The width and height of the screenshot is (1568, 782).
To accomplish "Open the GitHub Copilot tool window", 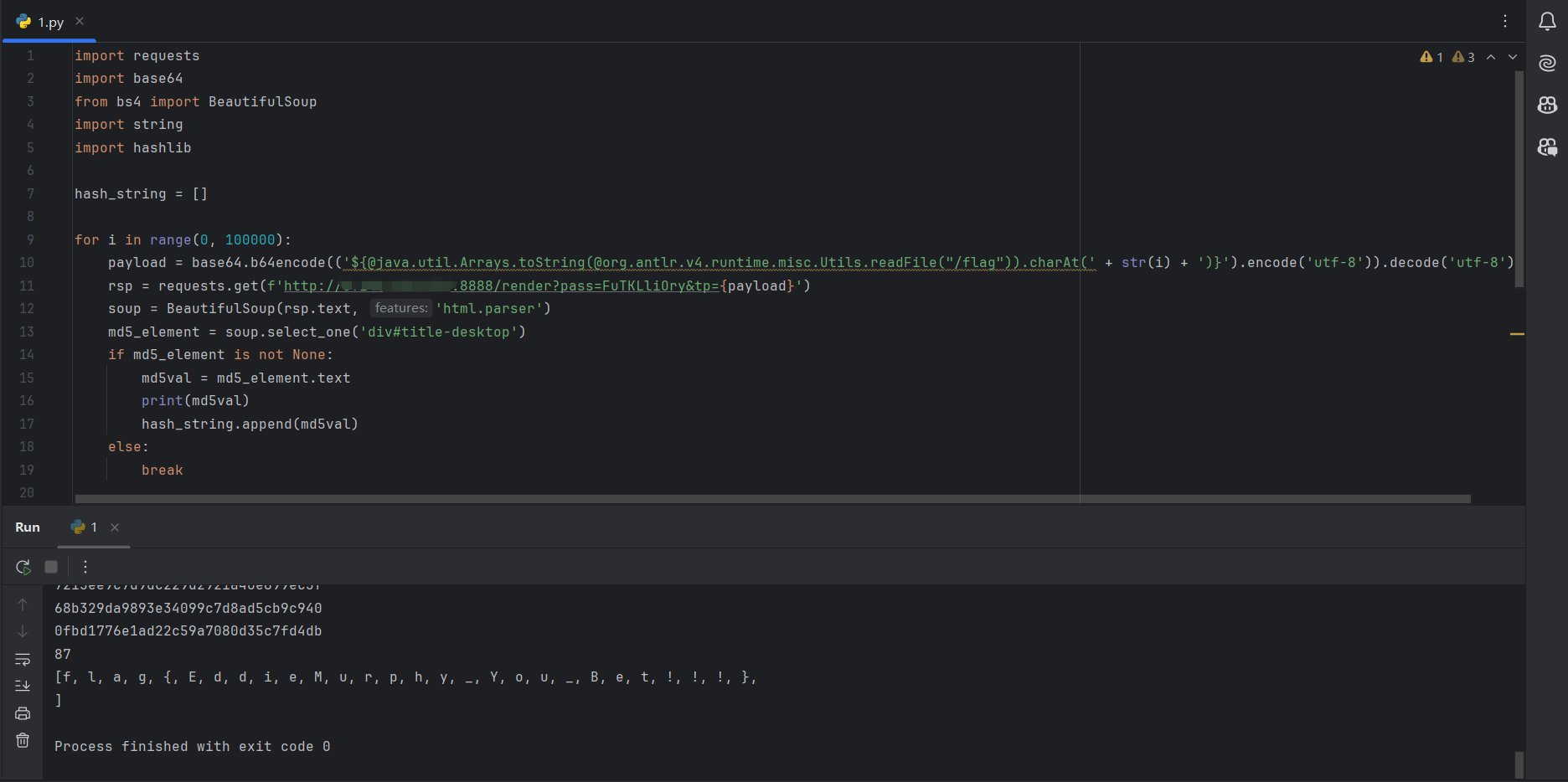I will (x=1547, y=105).
